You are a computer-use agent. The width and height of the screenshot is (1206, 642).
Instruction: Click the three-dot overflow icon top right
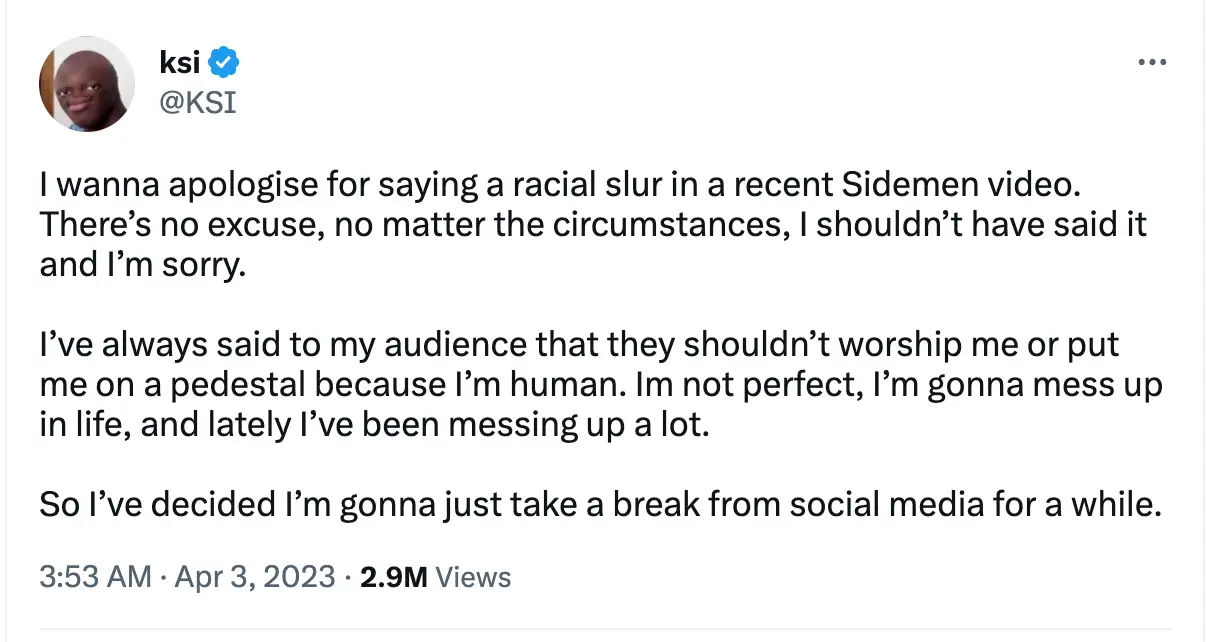(1153, 61)
